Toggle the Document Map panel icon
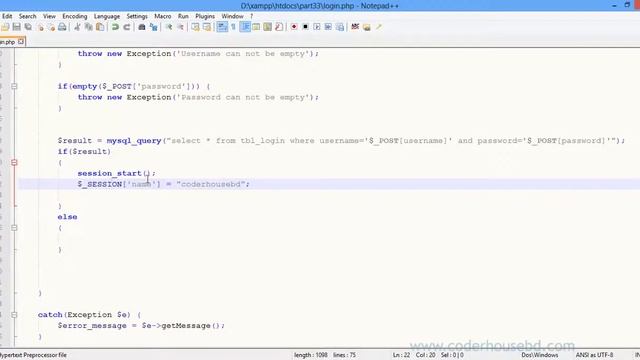The height and width of the screenshot is (360, 640). click(x=268, y=27)
